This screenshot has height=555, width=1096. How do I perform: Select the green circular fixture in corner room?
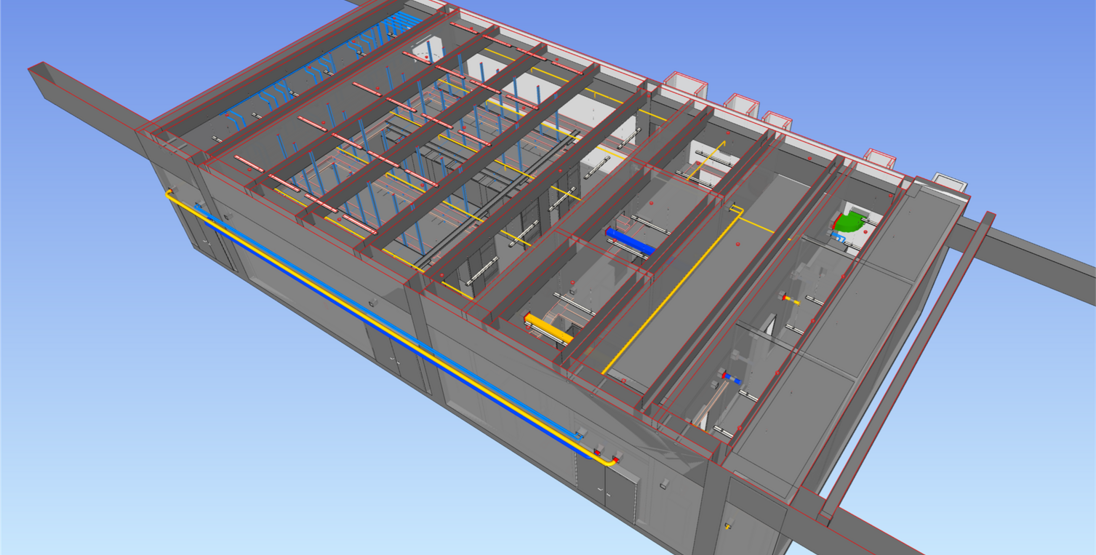[850, 223]
